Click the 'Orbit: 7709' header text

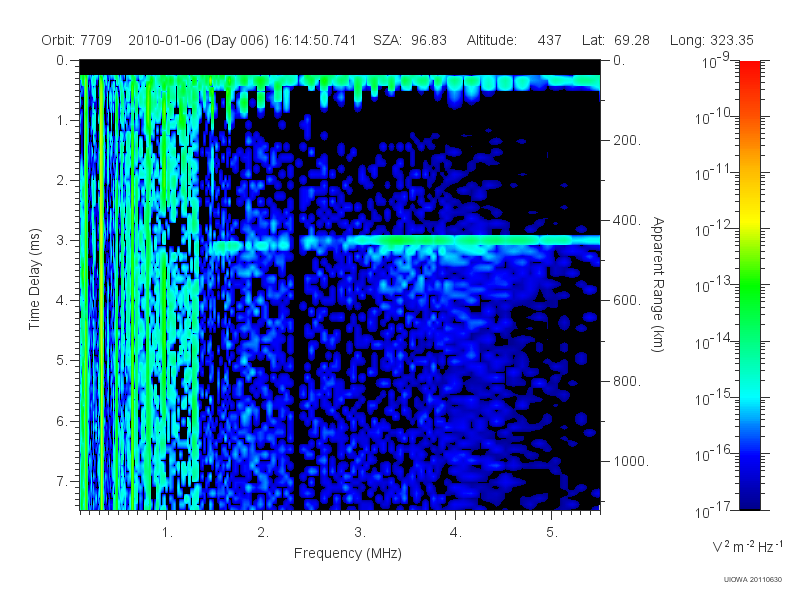(x=77, y=40)
